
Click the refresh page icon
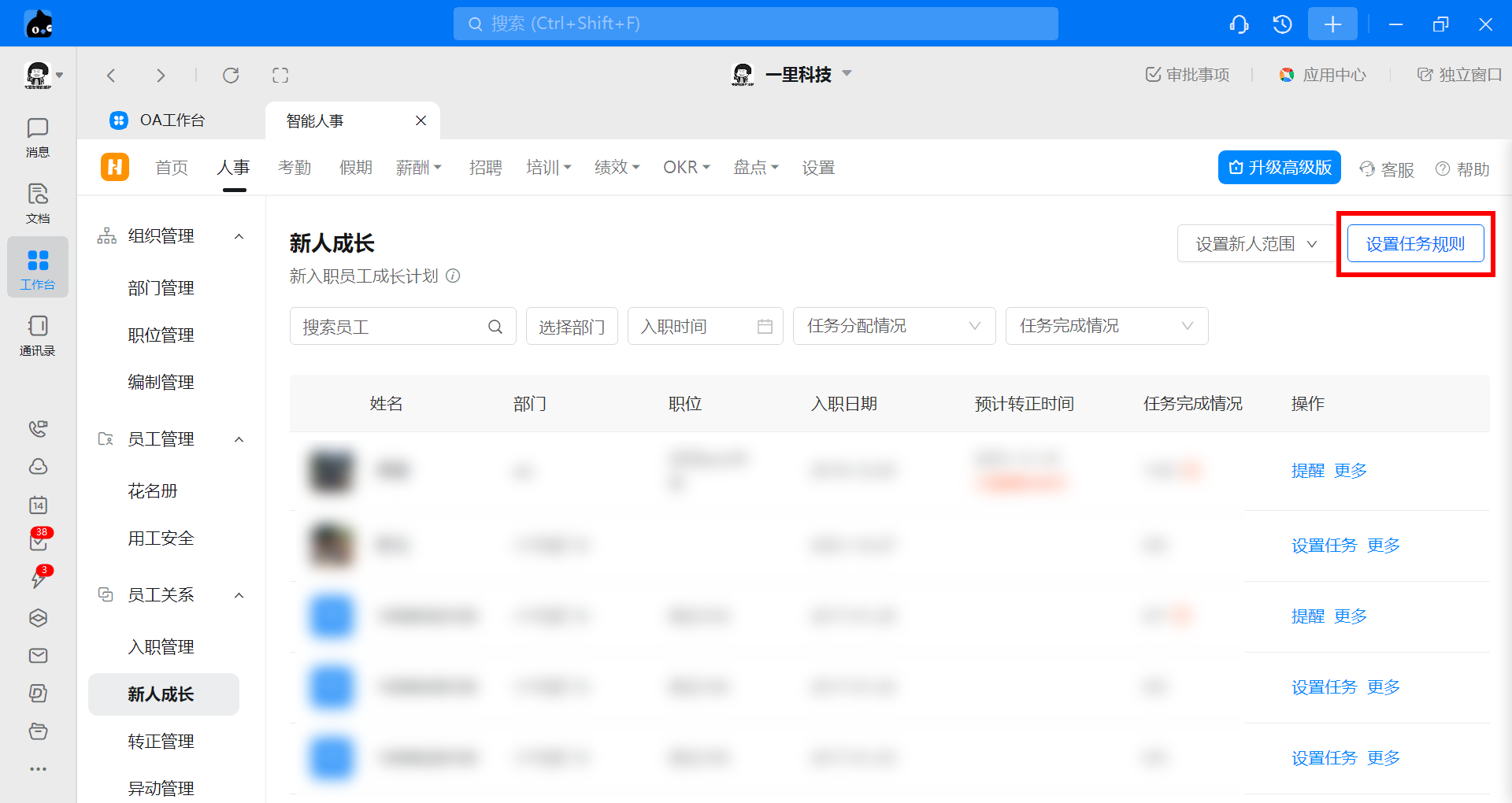(231, 76)
